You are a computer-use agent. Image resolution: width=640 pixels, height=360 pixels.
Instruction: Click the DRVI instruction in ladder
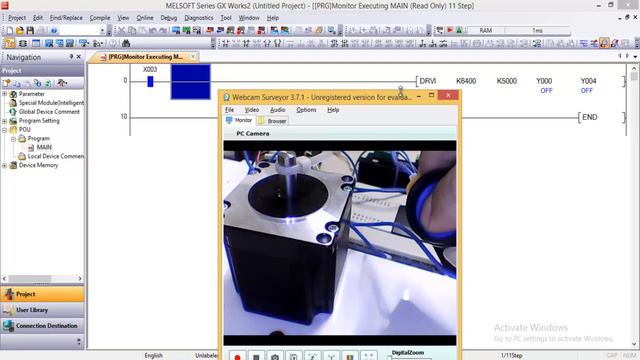[x=427, y=81]
